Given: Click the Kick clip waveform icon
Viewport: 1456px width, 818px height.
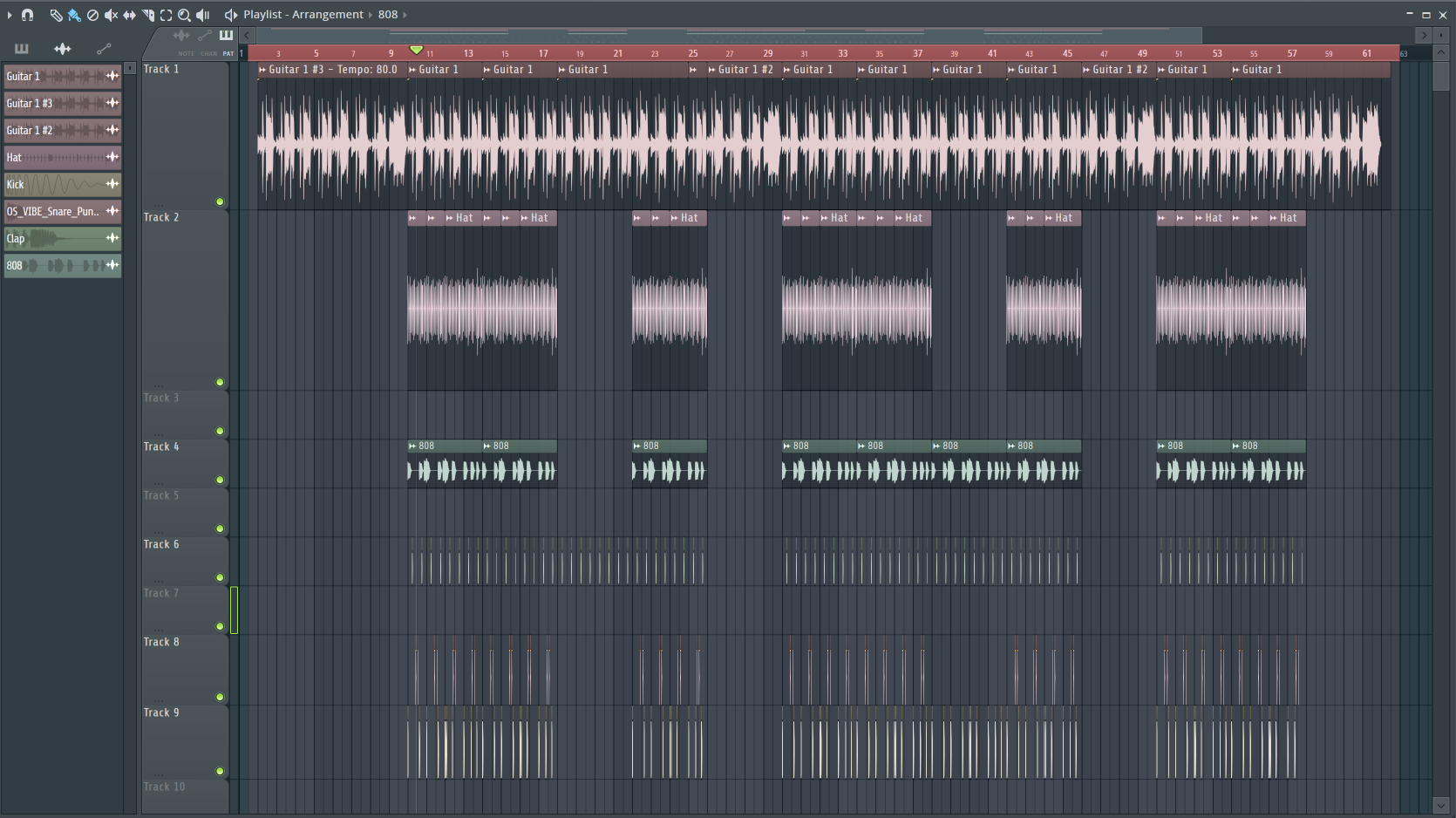Looking at the screenshot, I should click(x=112, y=184).
